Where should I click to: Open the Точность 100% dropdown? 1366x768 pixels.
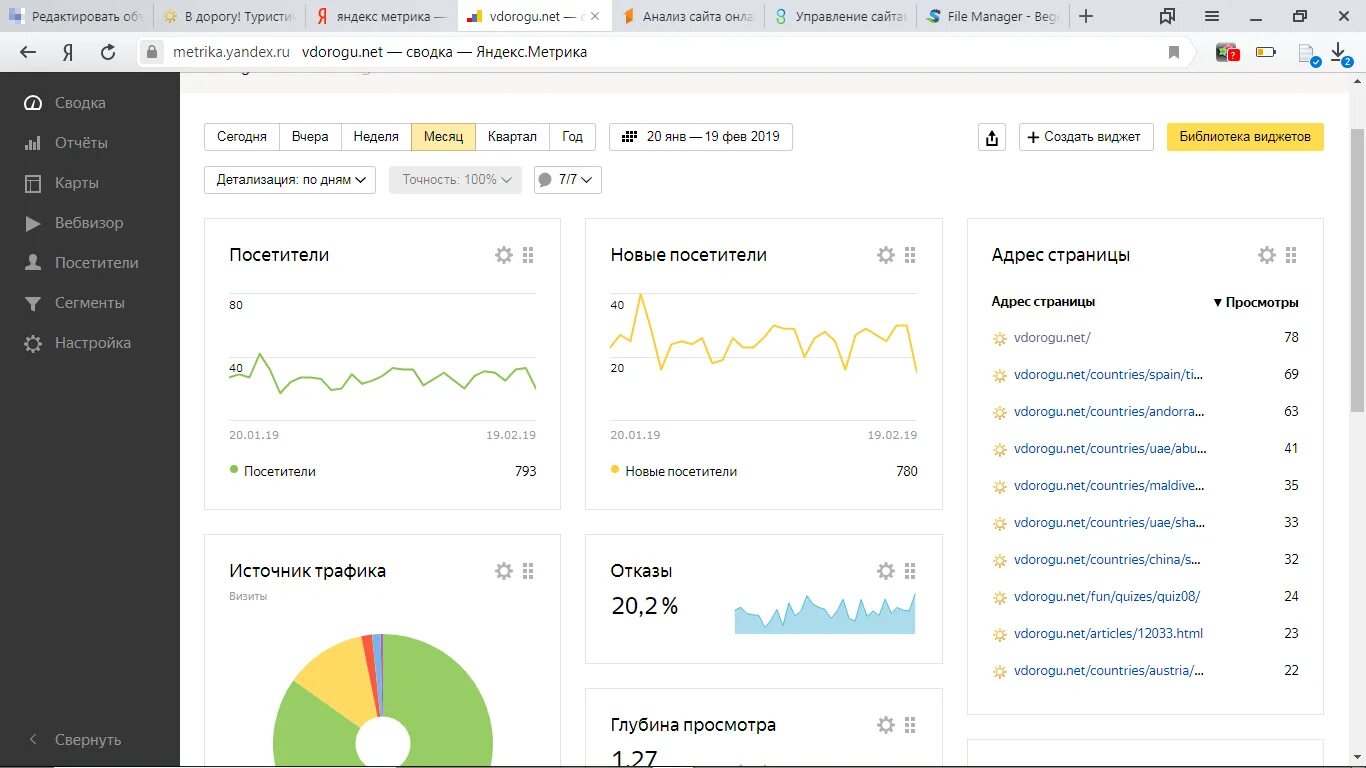[x=455, y=180]
